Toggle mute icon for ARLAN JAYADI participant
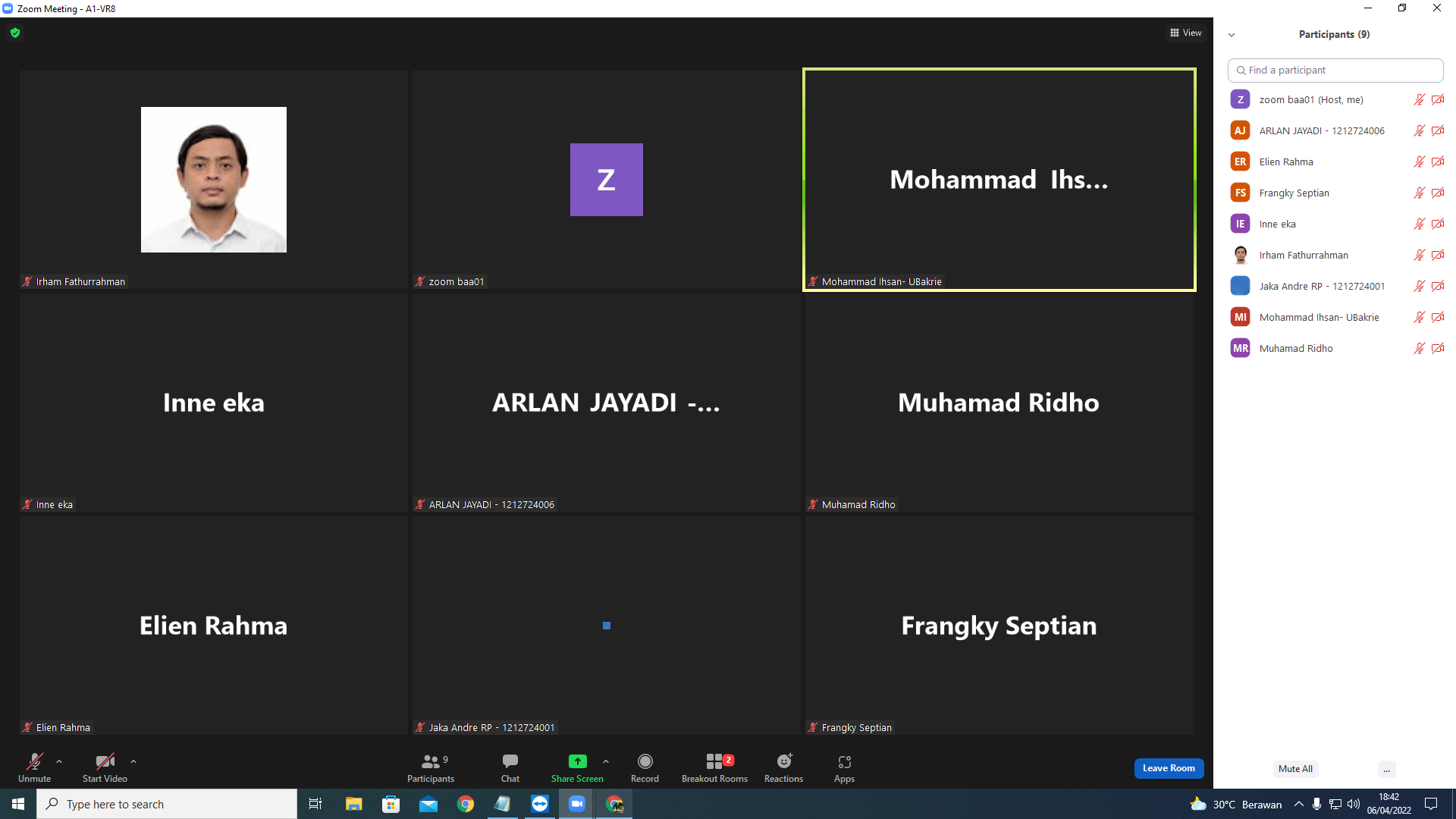Screen dimensions: 1456x819 [1420, 131]
